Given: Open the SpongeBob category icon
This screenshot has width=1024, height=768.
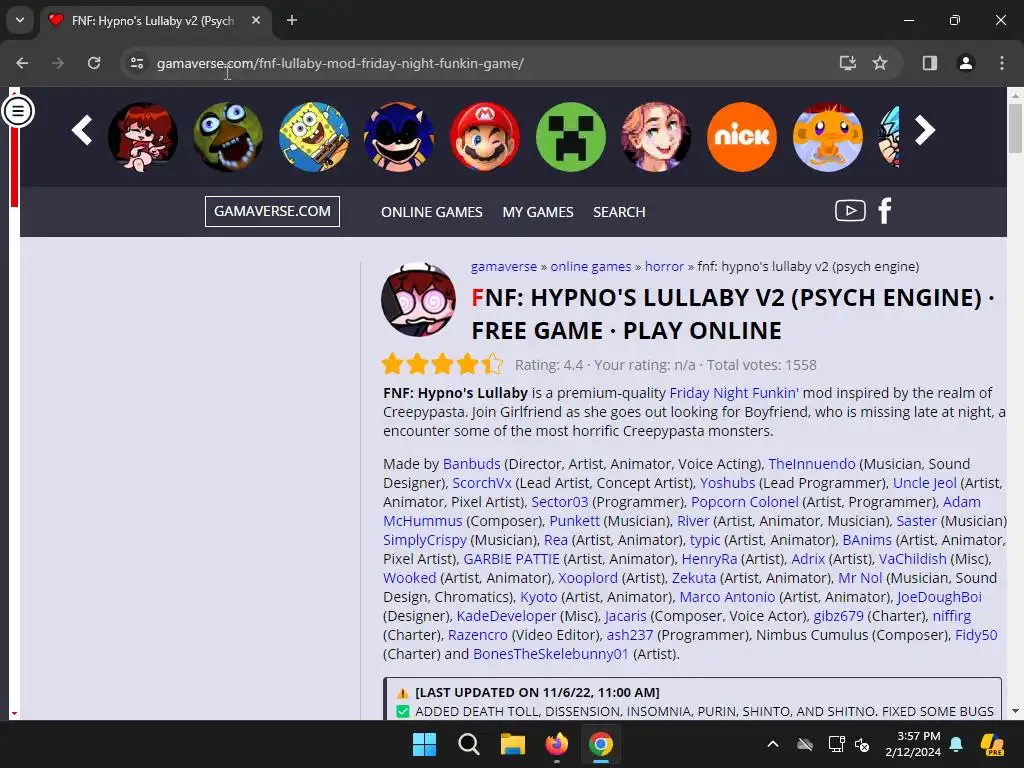Looking at the screenshot, I should click(x=313, y=136).
